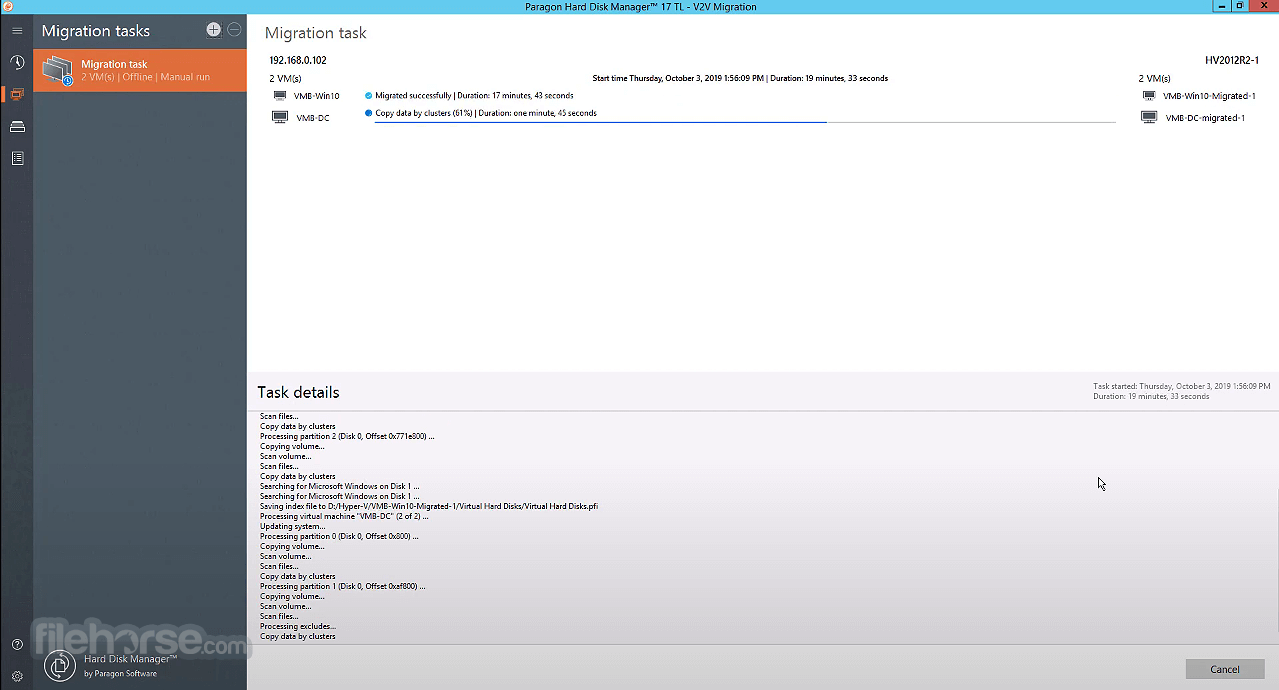
Task: Select the VMB-Win10 source VM name
Action: 317,96
